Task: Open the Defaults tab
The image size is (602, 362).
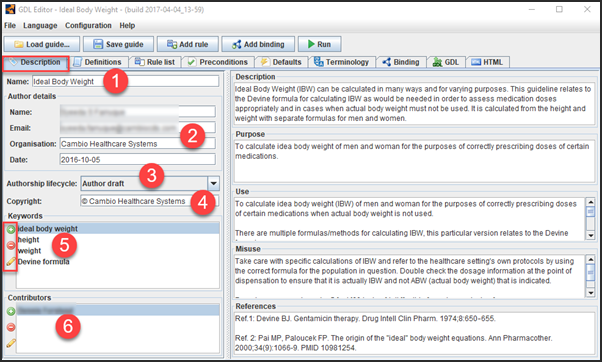Action: (x=281, y=62)
